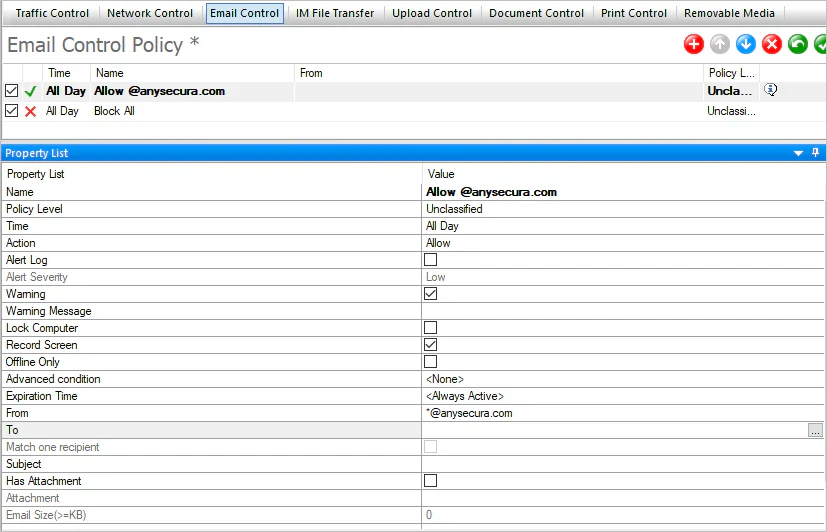827x532 pixels.
Task: Go to Document Control tab
Action: [536, 13]
